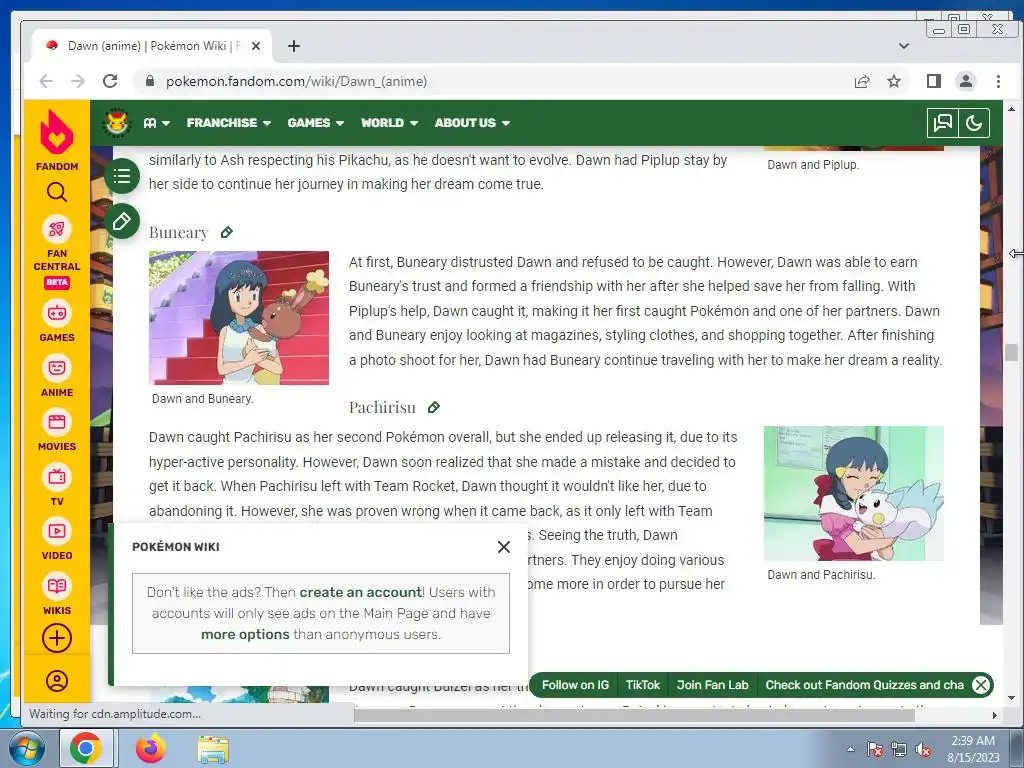Click the horizontal scrollbar thumb
This screenshot has width=1024, height=768.
pos(633,715)
